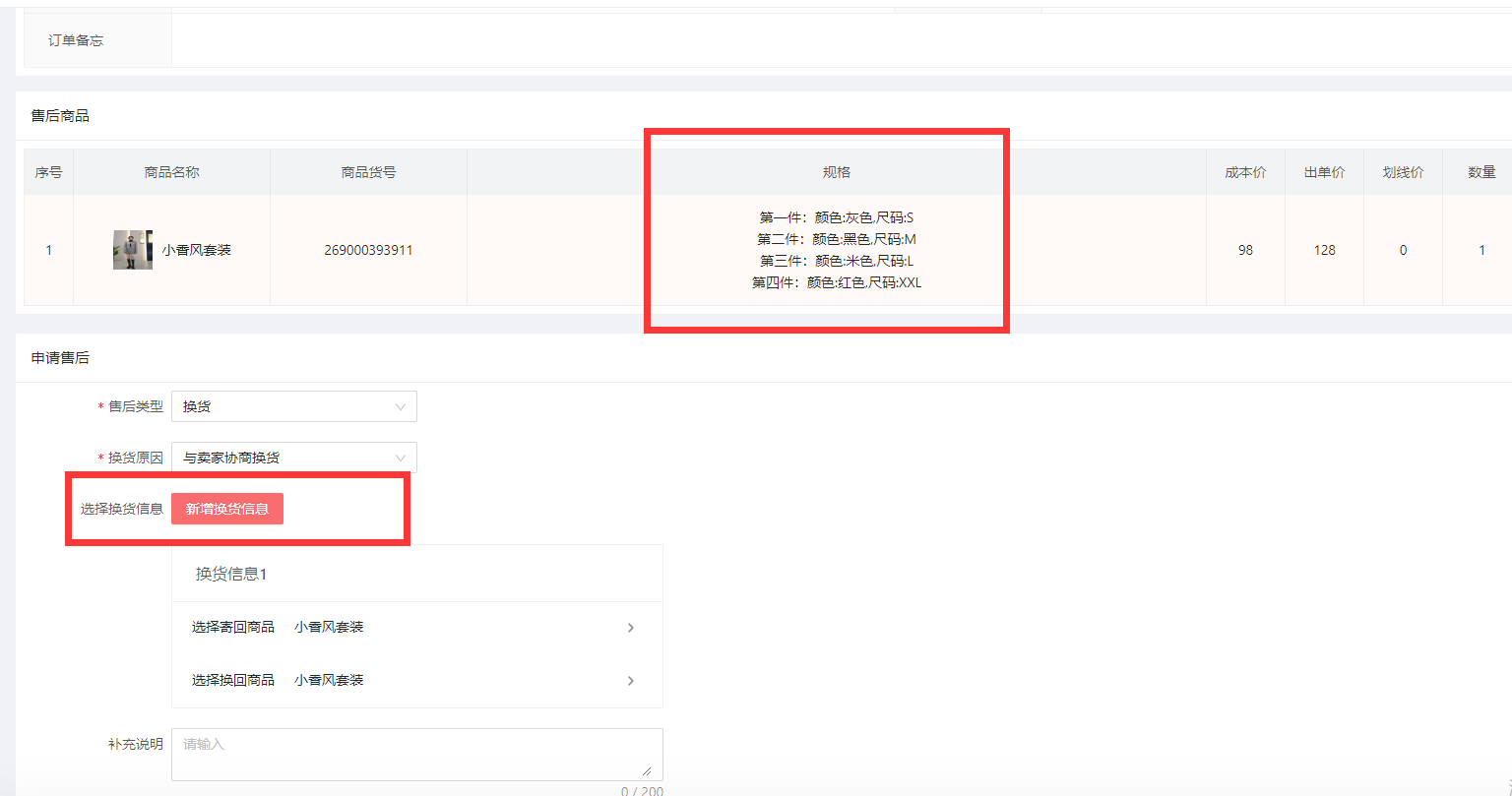Click the 出单价 column header
The height and width of the screenshot is (796, 1512).
(1324, 172)
